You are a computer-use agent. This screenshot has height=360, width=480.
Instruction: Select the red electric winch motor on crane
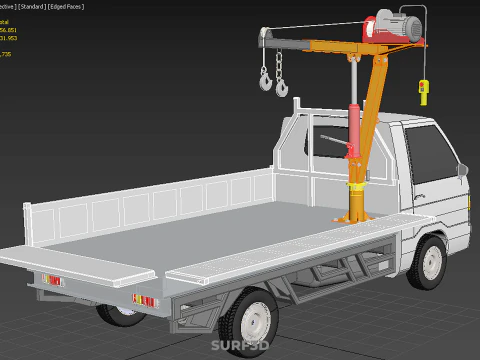[x=393, y=26]
